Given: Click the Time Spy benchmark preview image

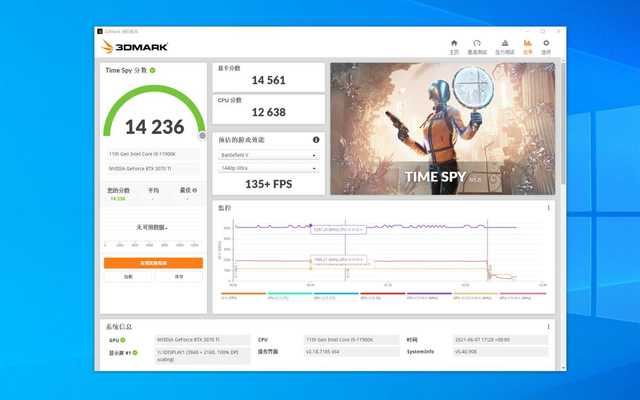Looking at the screenshot, I should (x=442, y=129).
